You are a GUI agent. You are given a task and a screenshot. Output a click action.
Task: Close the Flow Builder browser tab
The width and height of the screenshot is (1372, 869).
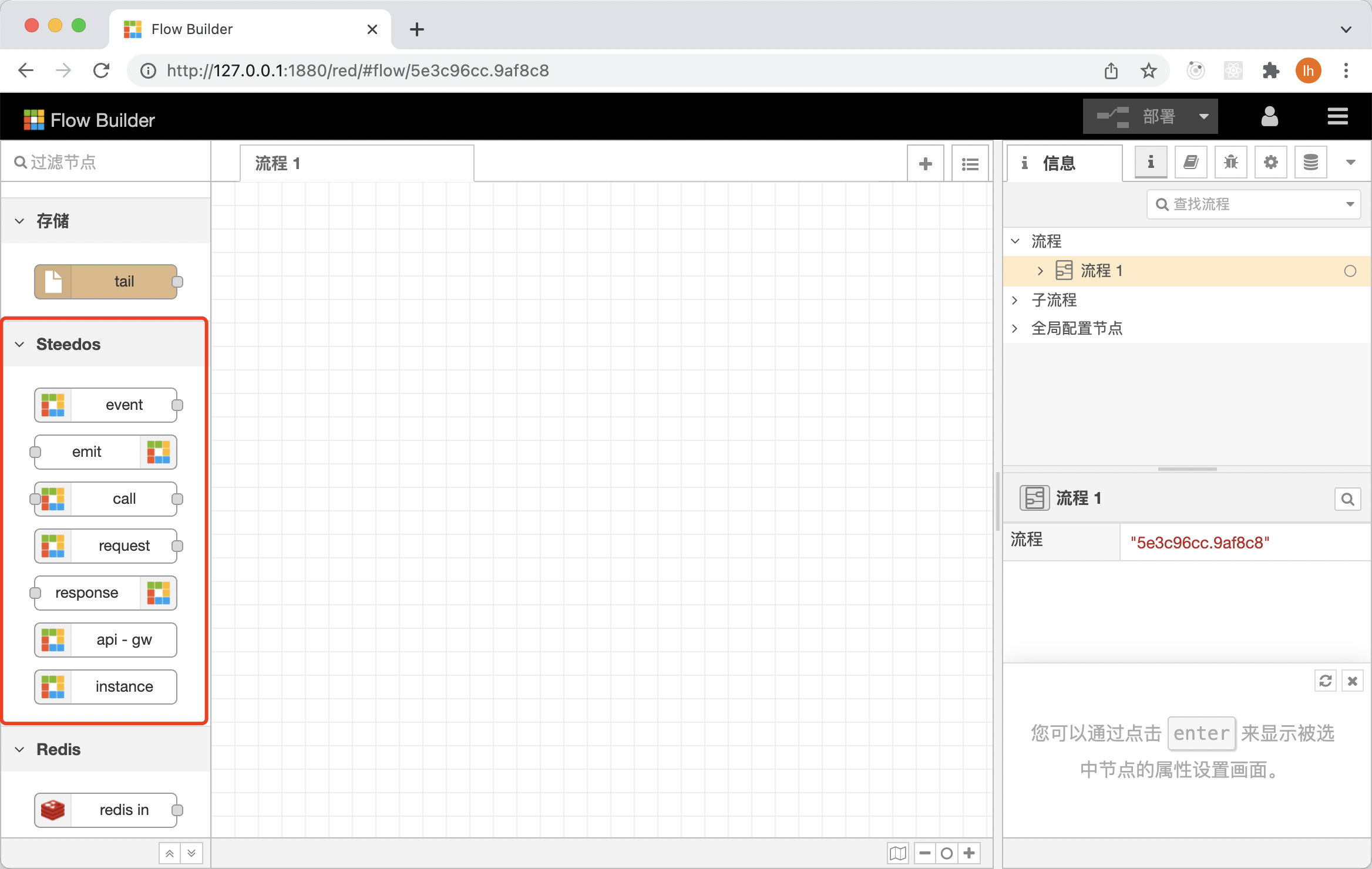coord(372,29)
